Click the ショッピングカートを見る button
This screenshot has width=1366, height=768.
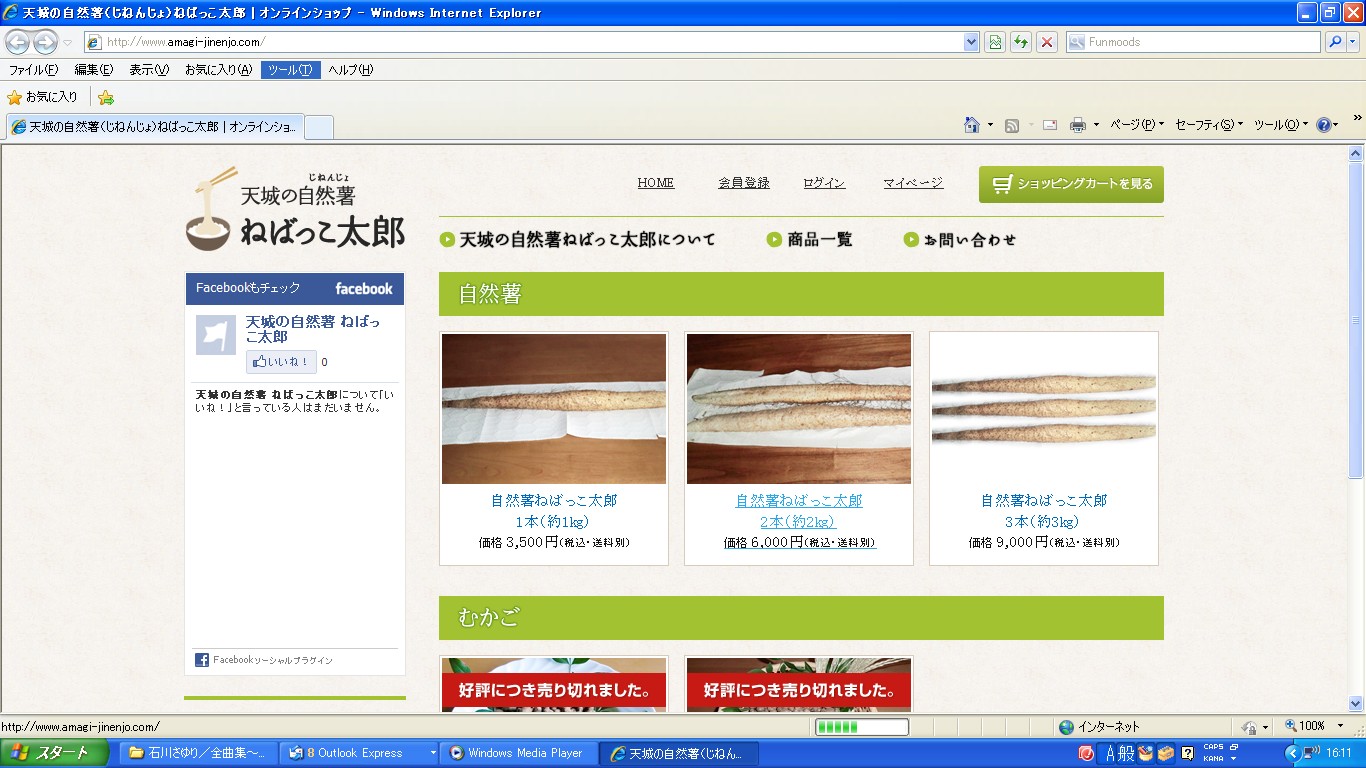pos(1071,184)
